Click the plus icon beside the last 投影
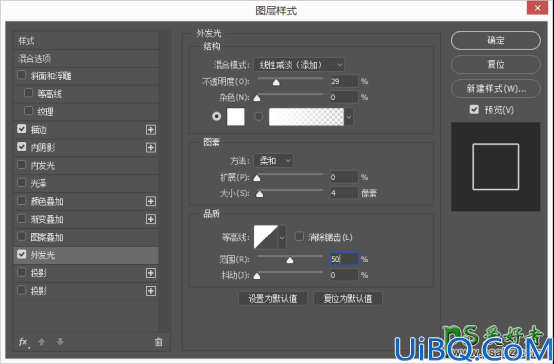Viewport: 554px width, 364px height. 151,291
